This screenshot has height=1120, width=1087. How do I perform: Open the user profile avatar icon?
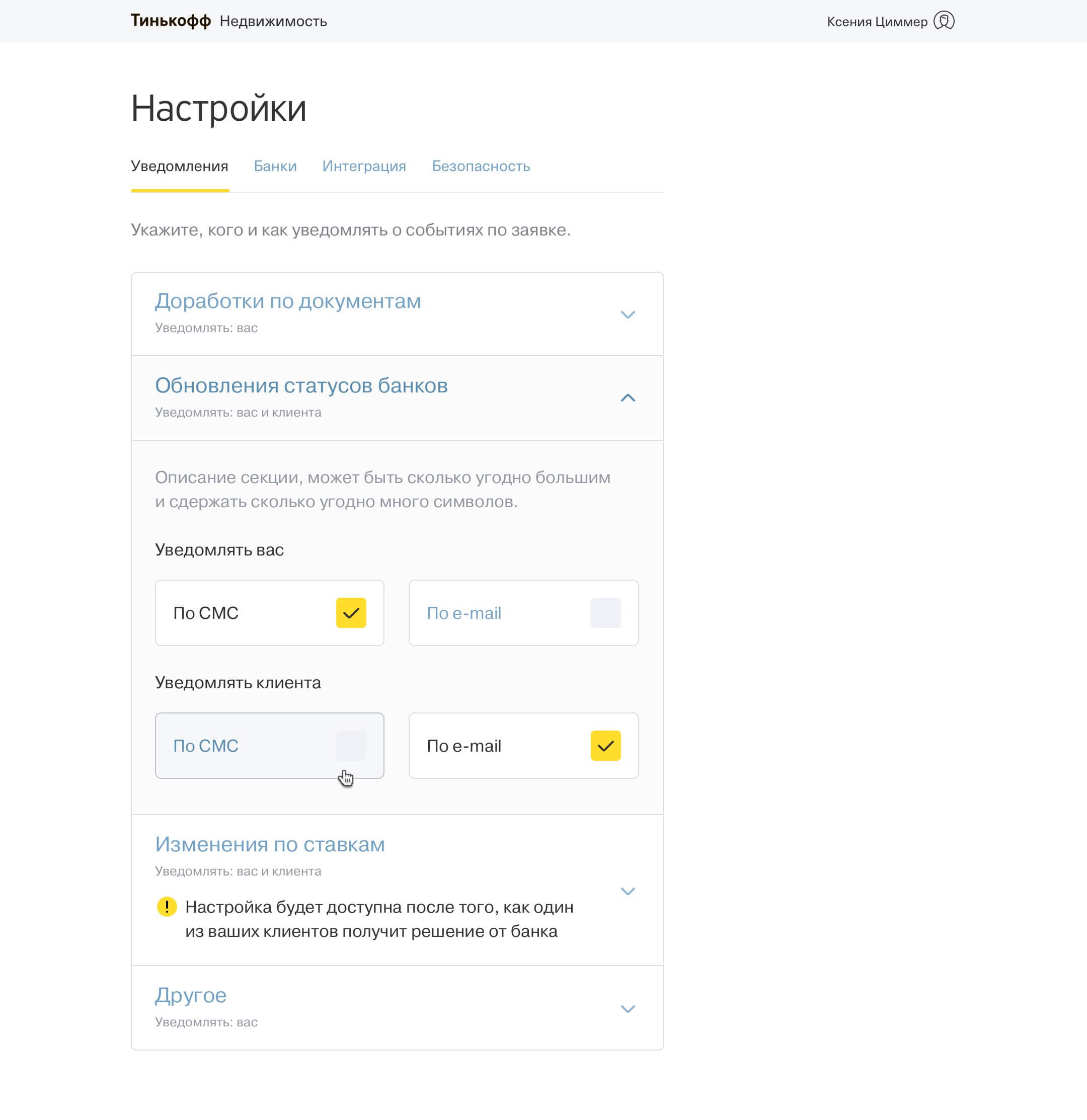[x=944, y=21]
